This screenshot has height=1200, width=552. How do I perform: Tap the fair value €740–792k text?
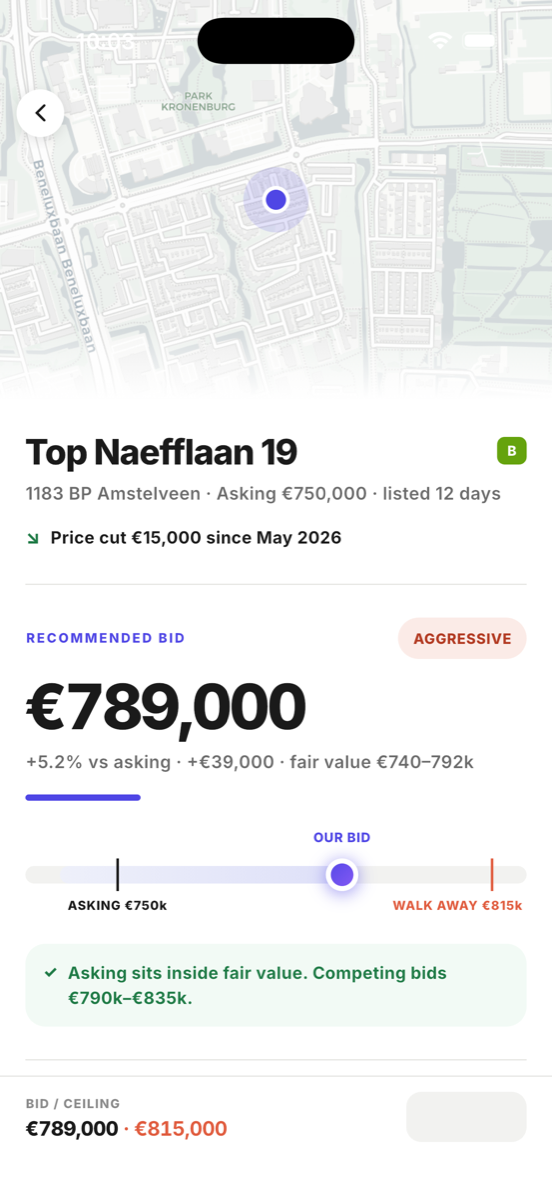click(x=382, y=762)
